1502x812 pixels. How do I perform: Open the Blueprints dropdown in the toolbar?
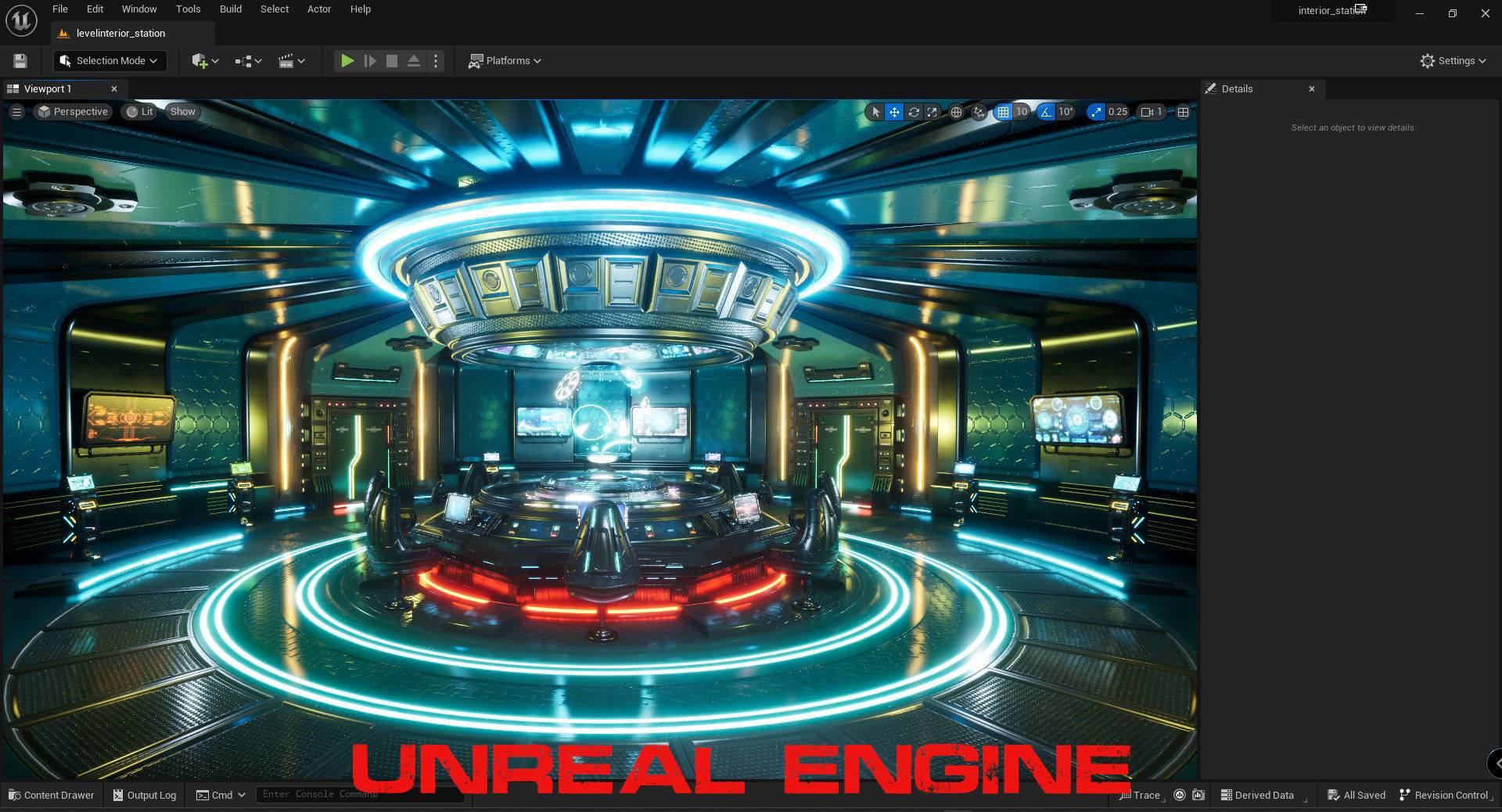248,61
